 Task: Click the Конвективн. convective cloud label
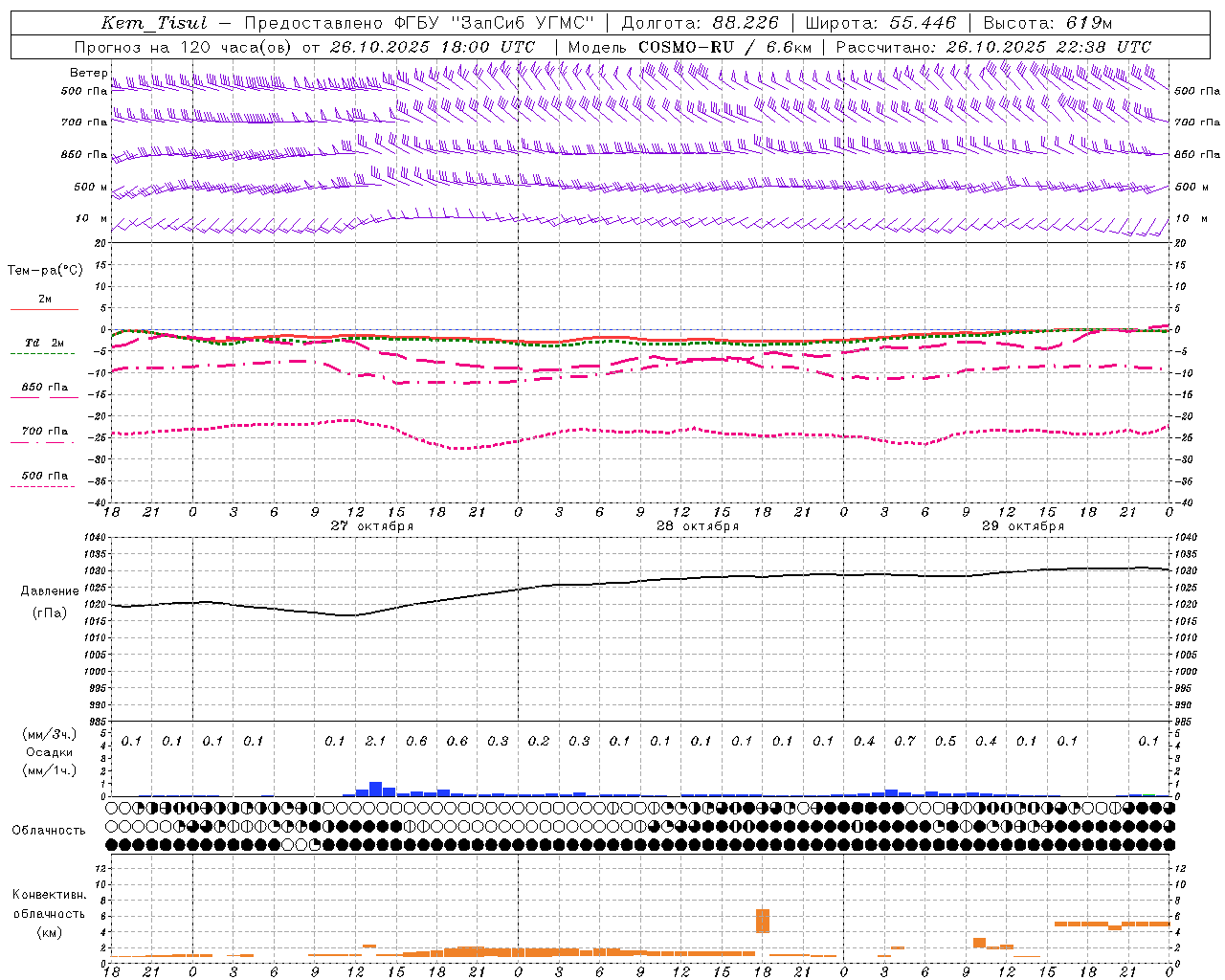(50, 895)
